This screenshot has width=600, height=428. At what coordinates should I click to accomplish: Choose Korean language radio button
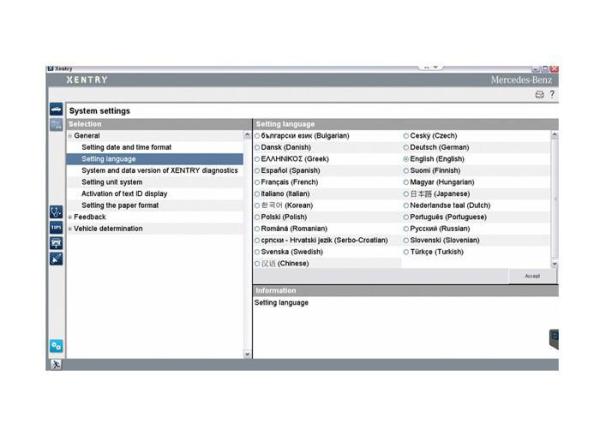[258, 205]
